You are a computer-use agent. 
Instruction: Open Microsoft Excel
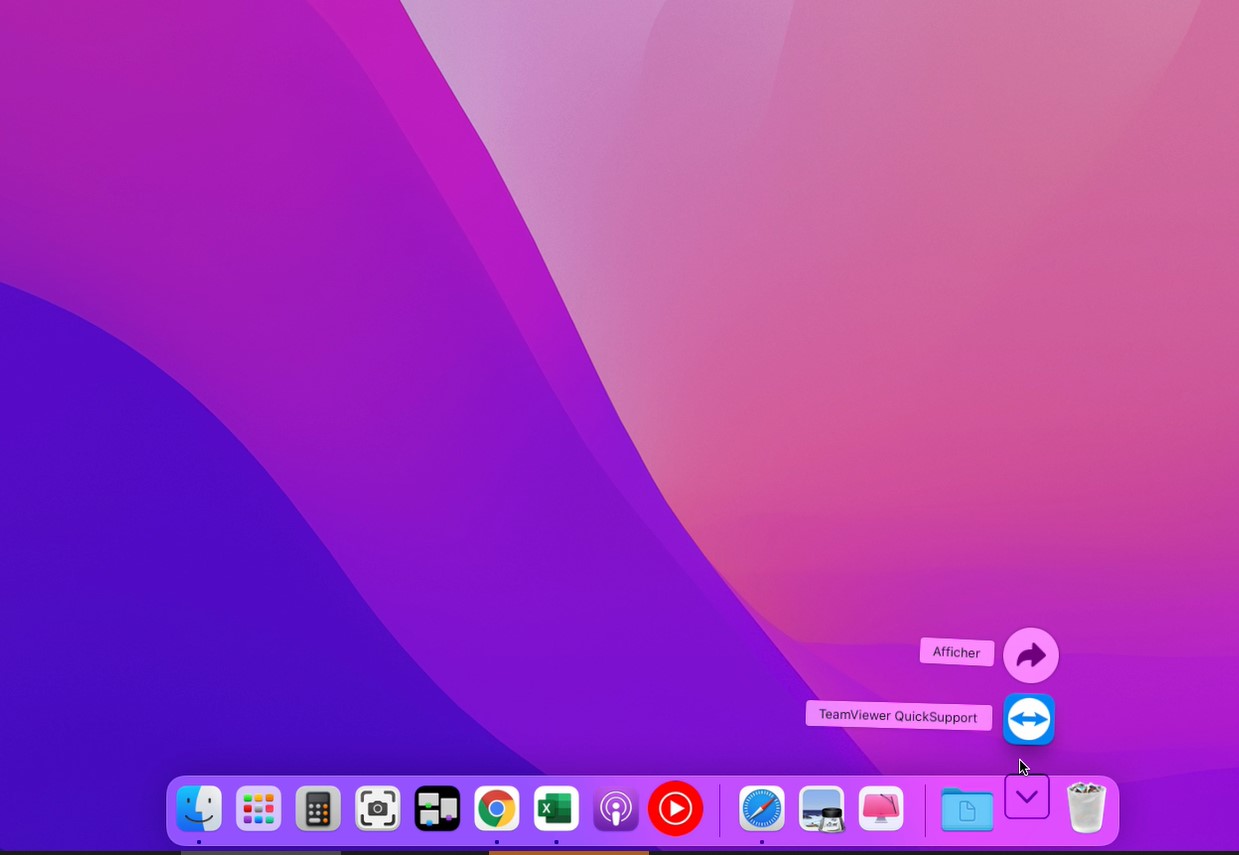click(x=556, y=809)
